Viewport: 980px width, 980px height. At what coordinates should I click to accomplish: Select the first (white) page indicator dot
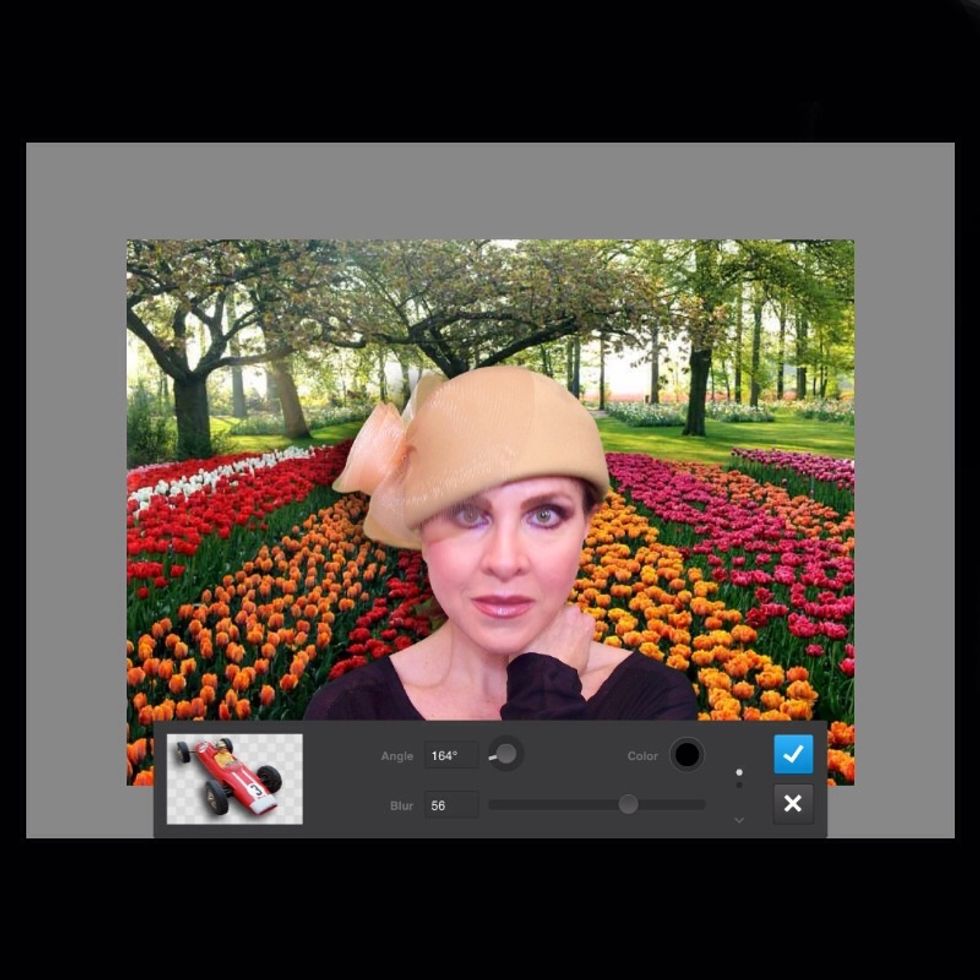click(x=739, y=772)
